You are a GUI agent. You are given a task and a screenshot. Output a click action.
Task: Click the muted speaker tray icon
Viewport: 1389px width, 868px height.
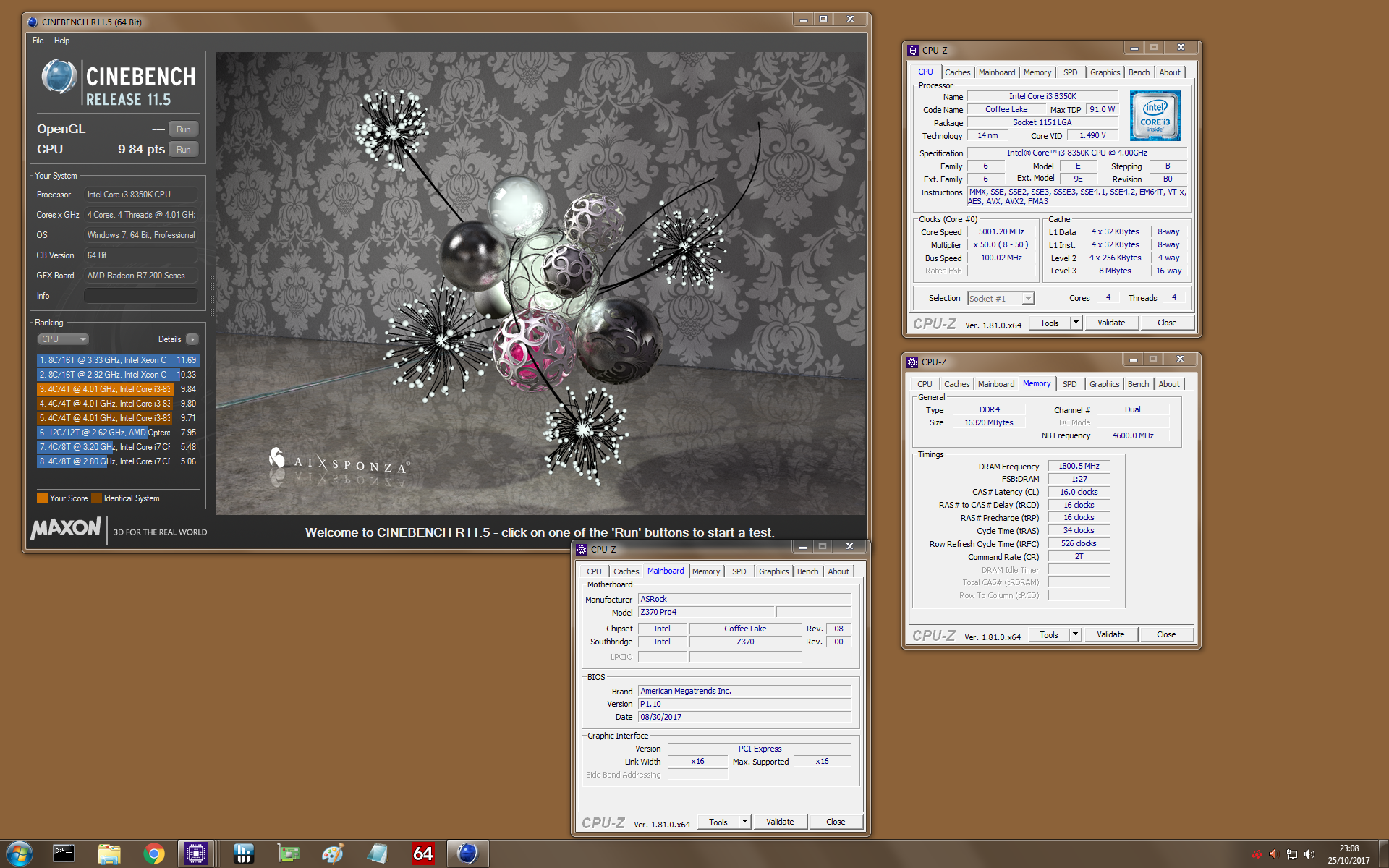[1275, 854]
